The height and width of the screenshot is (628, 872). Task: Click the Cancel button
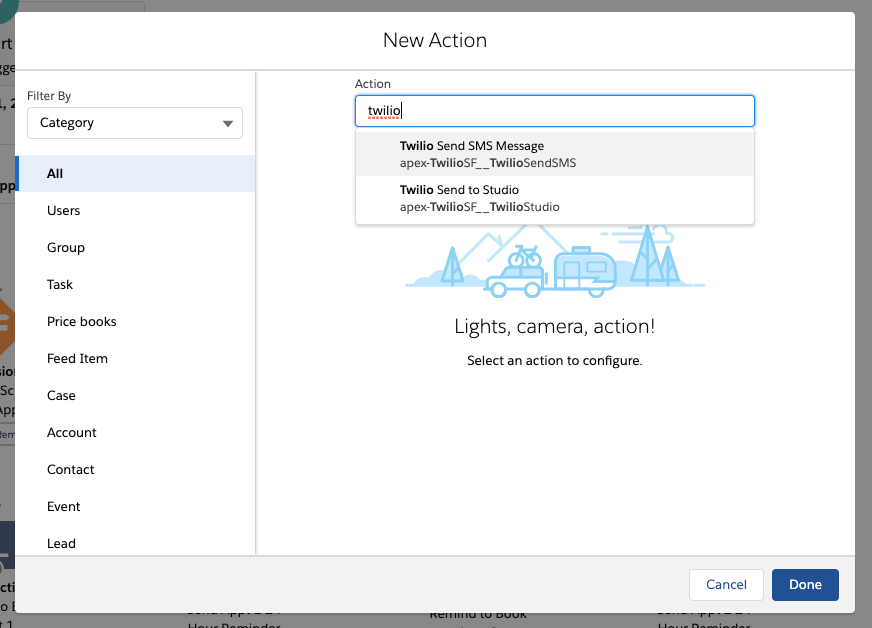pos(726,585)
